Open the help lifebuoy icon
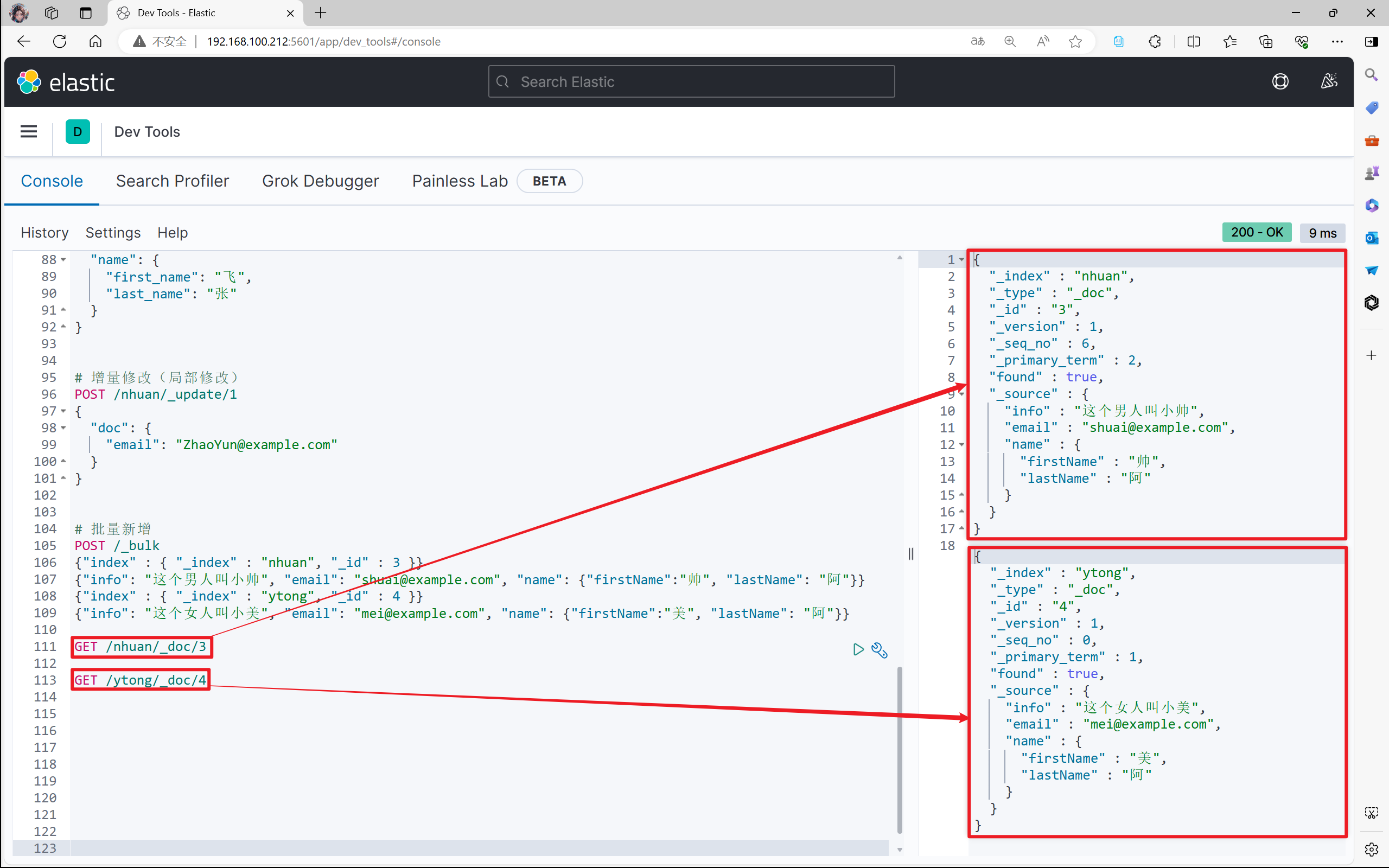Viewport: 1389px width, 868px height. (1280, 82)
